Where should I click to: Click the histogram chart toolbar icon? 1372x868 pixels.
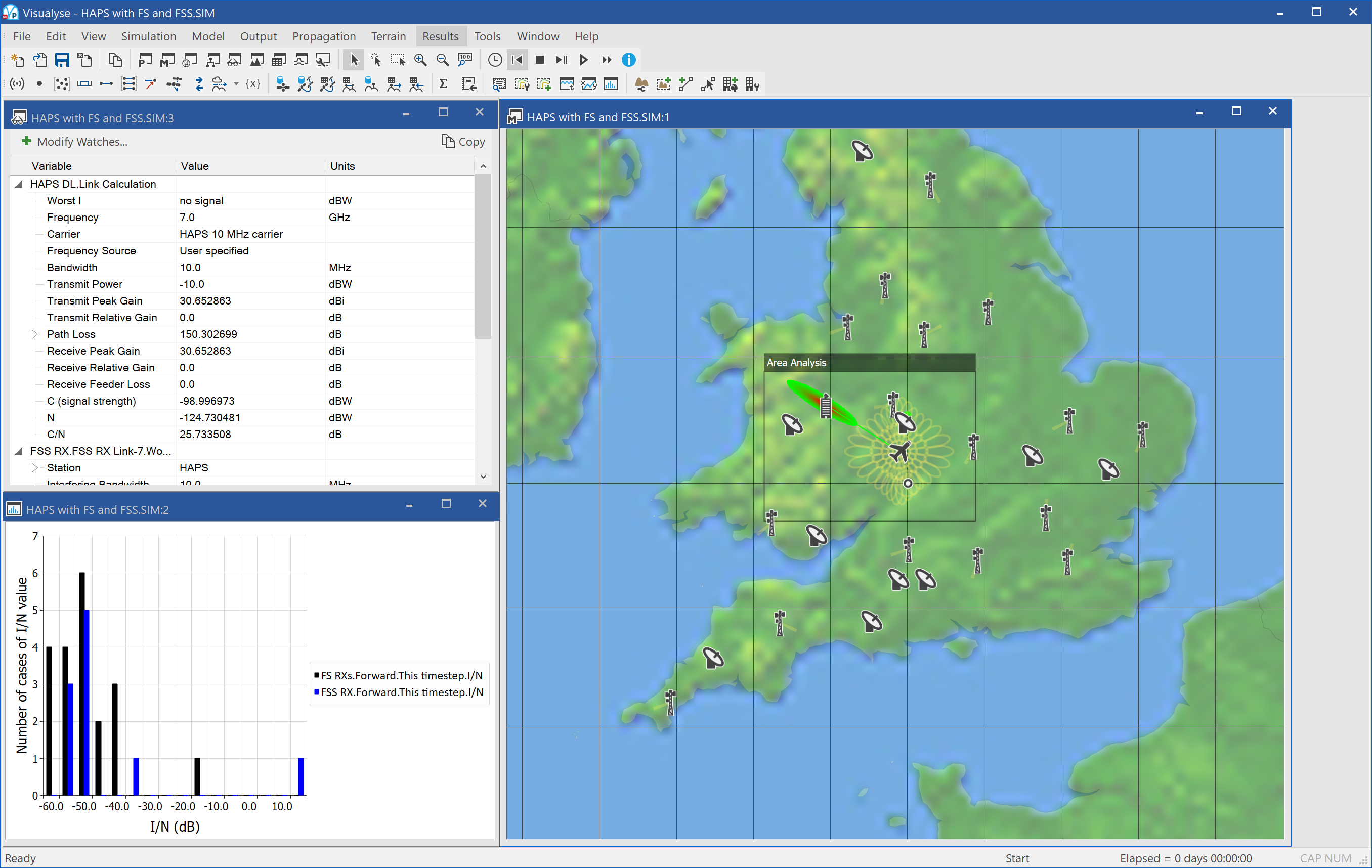[611, 84]
